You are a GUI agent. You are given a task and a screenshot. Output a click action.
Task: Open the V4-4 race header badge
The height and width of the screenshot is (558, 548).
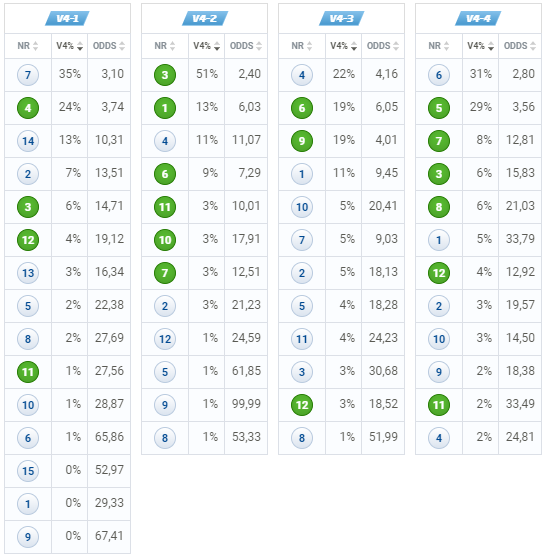pos(478,19)
